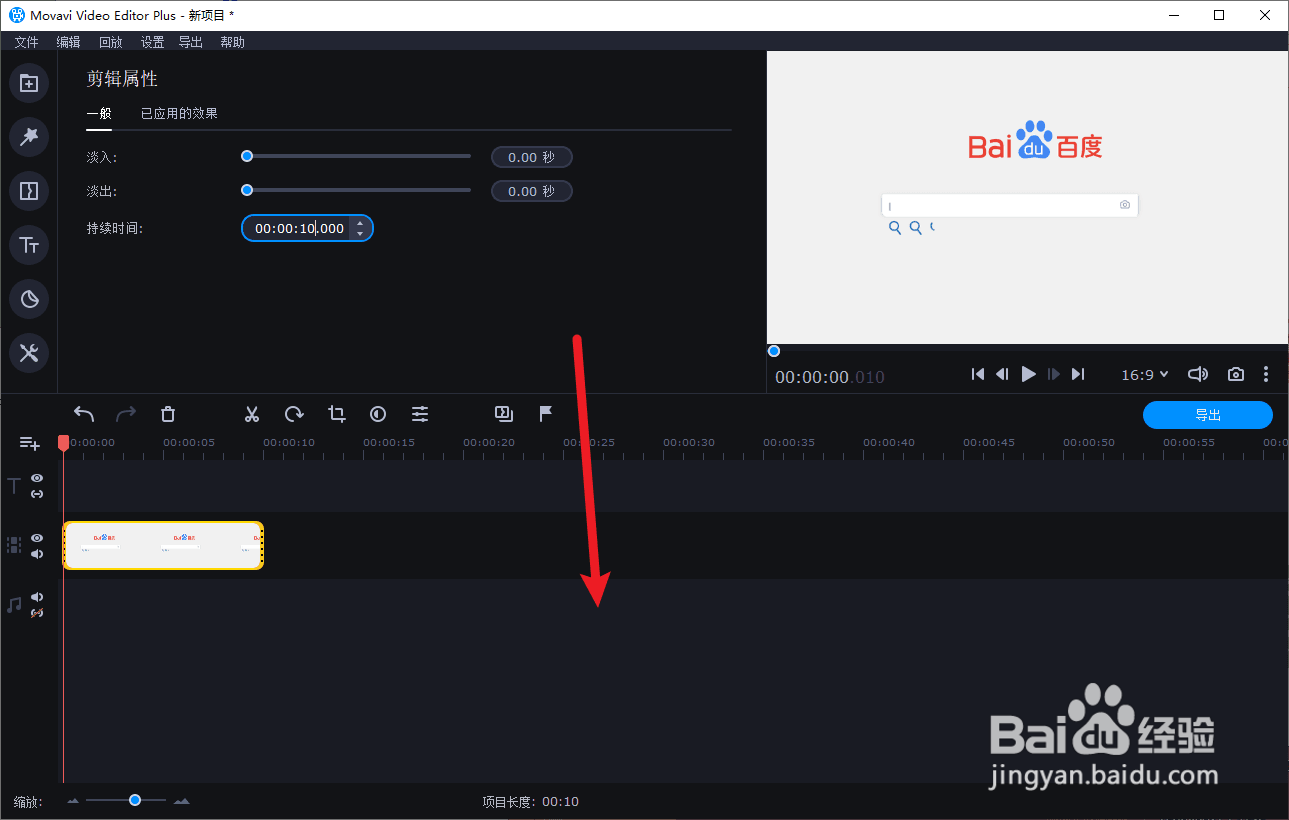
Task: Click the timeline zoom slider handle
Action: pyautogui.click(x=134, y=800)
